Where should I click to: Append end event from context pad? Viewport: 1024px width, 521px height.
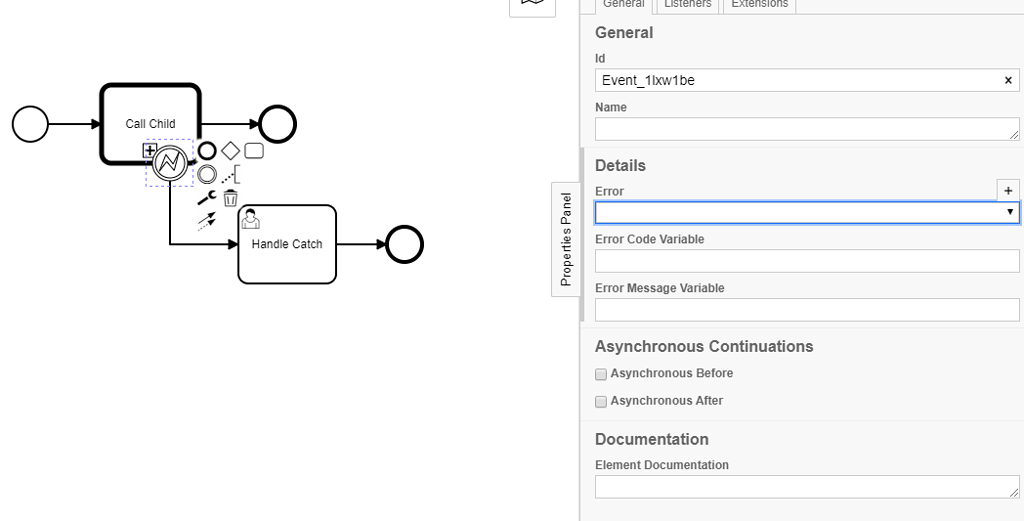(207, 151)
